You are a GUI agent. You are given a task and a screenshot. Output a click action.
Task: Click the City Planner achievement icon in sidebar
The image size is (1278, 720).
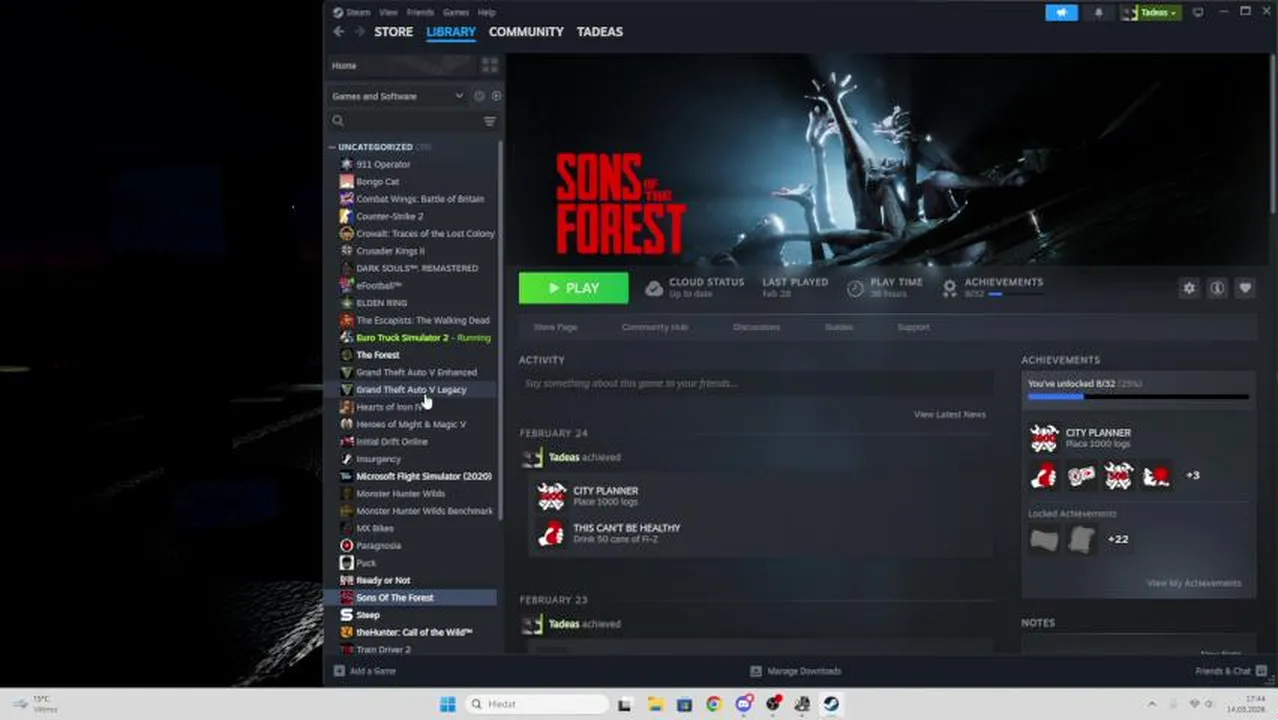click(1044, 438)
